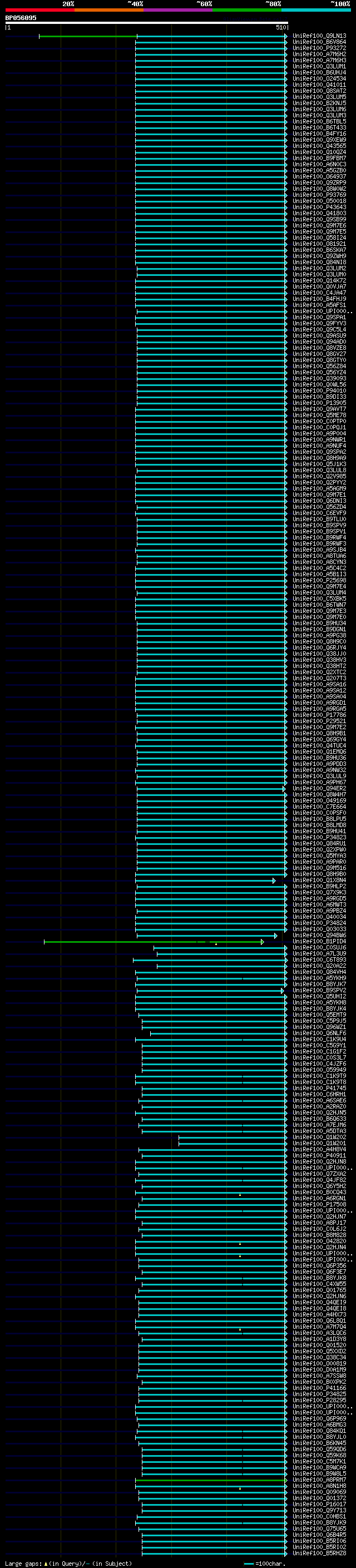Click the green alignment bar of B1PID4
Viewport: 356px width, 1568px height.
154,942
